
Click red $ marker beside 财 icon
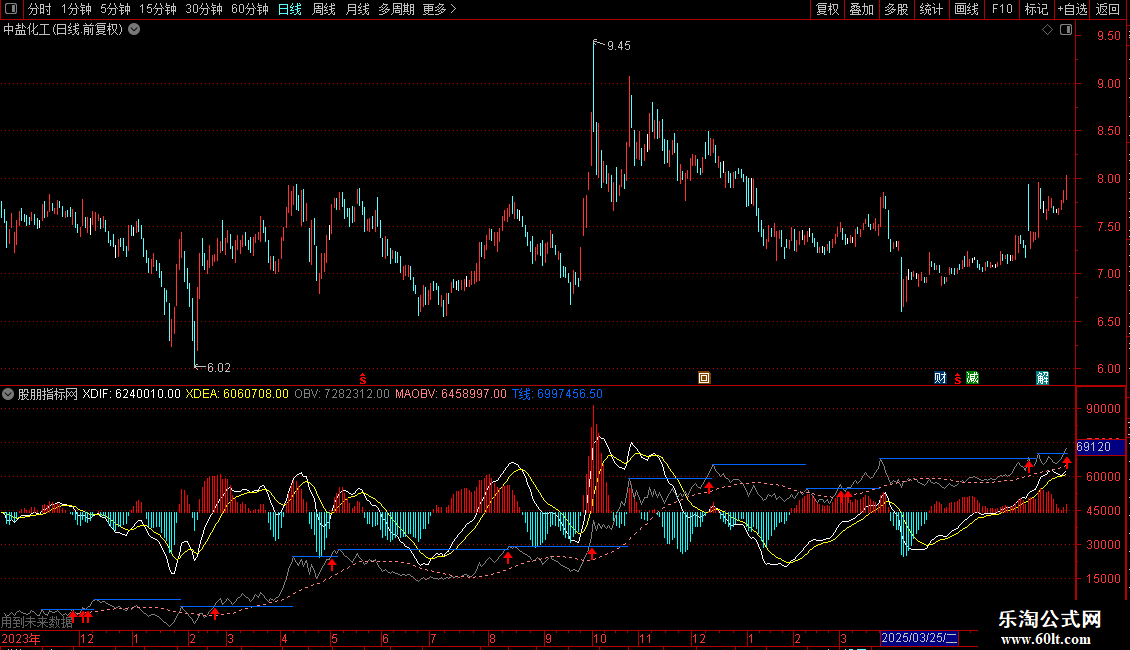[957, 378]
